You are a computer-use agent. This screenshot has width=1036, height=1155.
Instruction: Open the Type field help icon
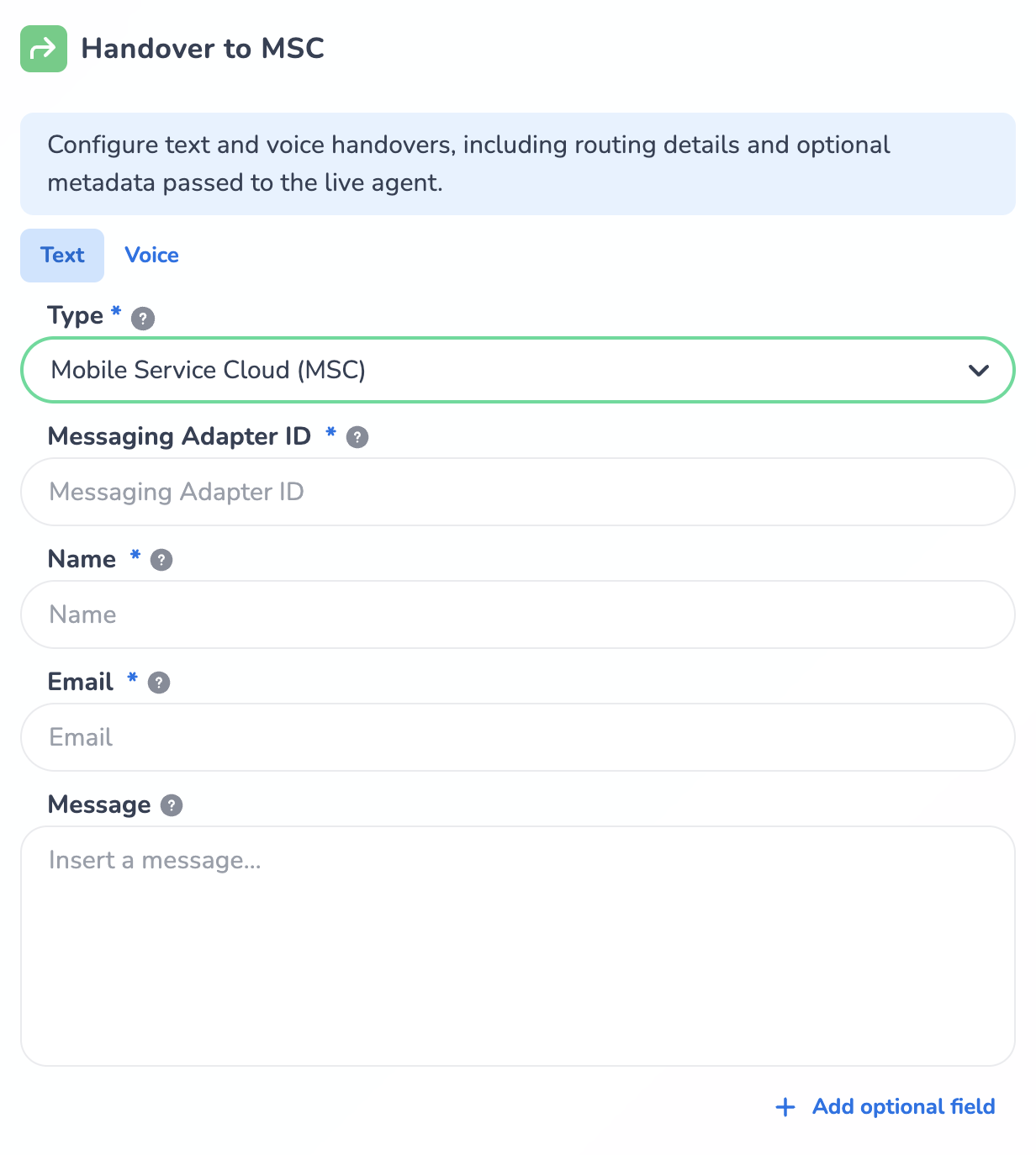(x=143, y=319)
